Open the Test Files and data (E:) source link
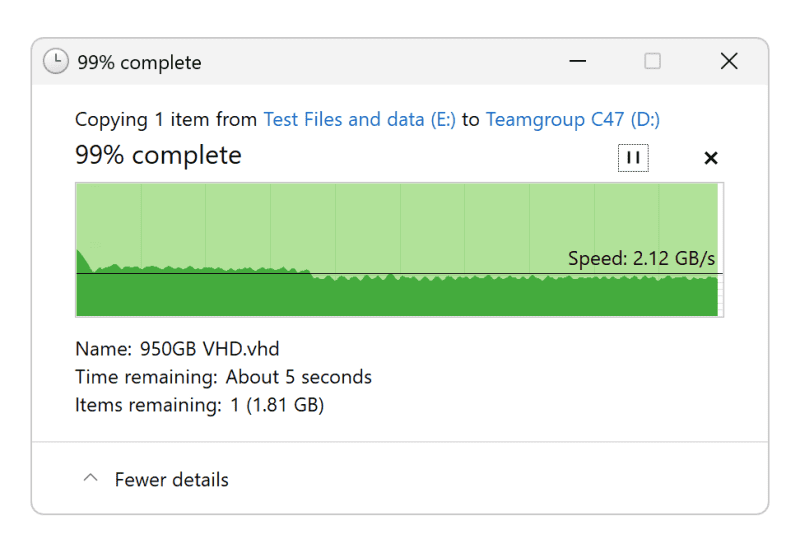800x553 pixels. coord(359,120)
